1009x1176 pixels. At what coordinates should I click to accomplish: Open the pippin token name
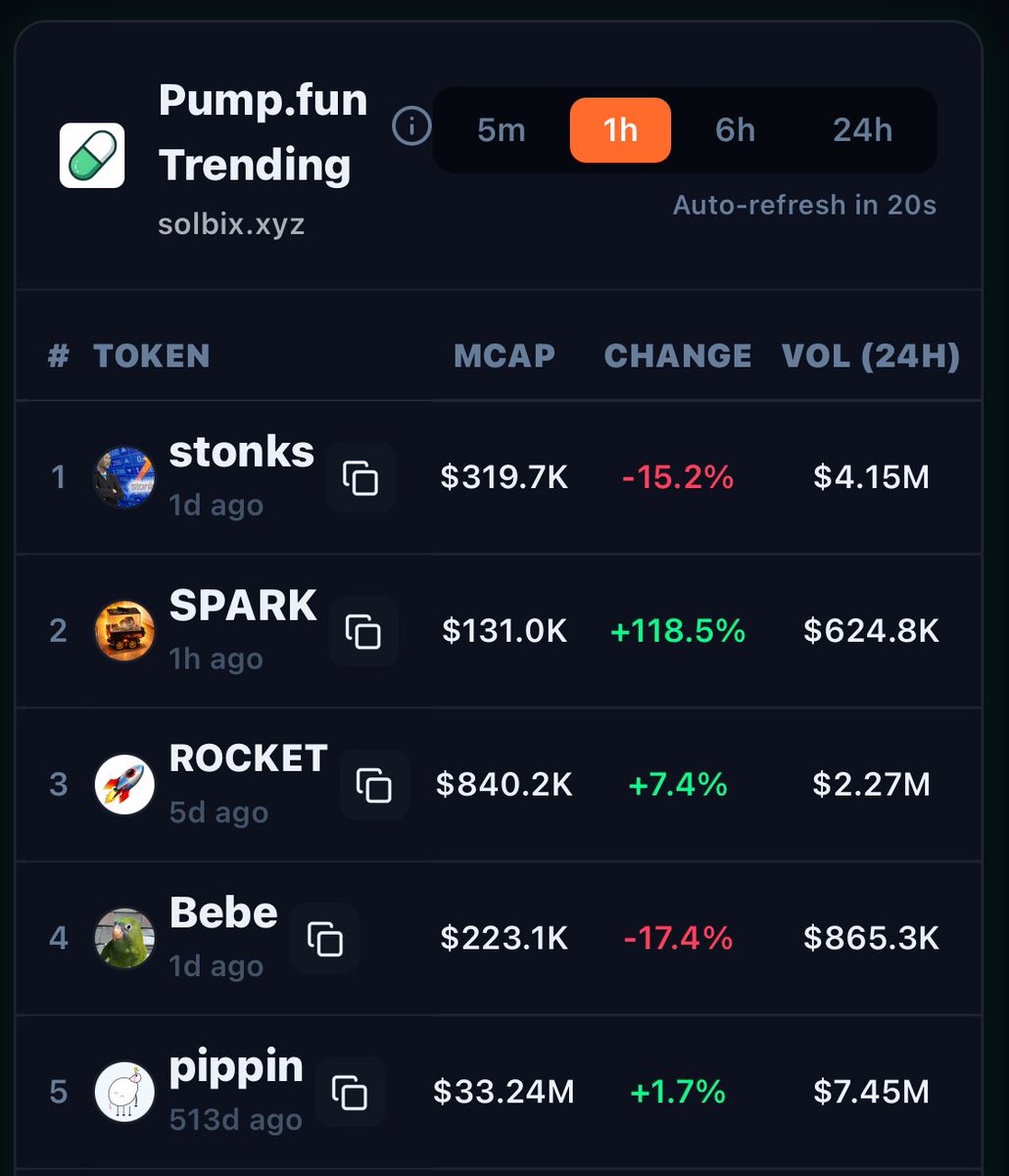click(236, 1067)
